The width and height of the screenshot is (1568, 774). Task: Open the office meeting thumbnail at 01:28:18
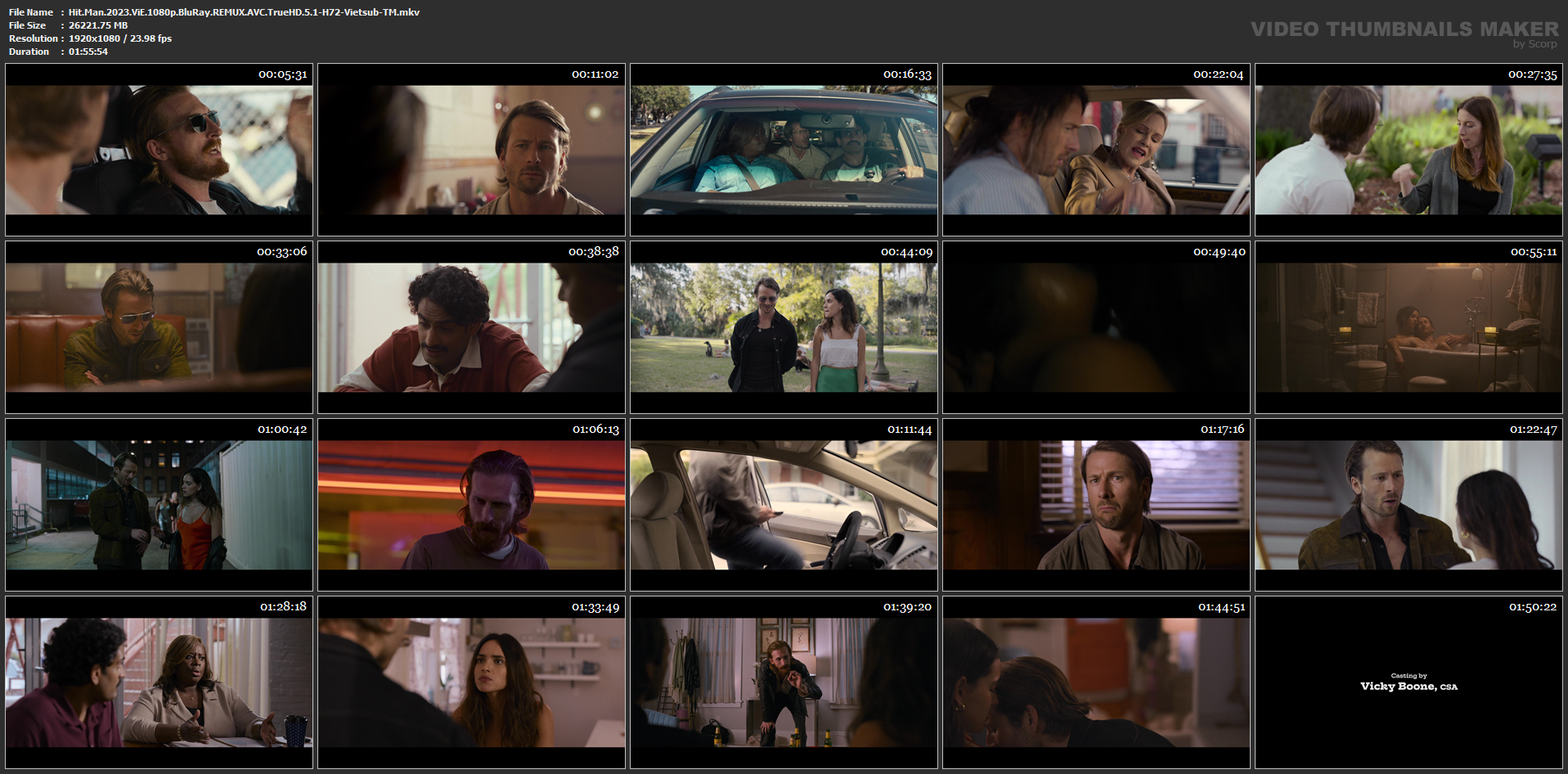159,682
